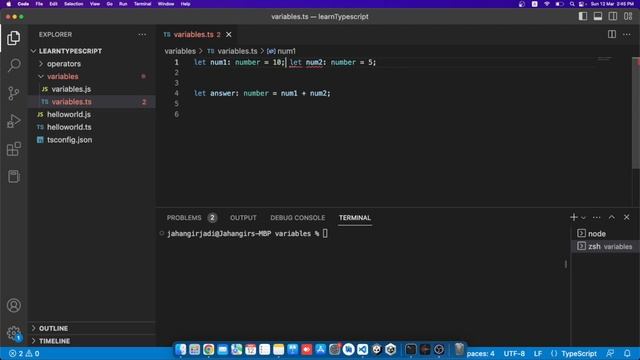Viewport: 640px width, 360px height.
Task: Select variables.ts in the explorer
Action: (x=92, y=102)
